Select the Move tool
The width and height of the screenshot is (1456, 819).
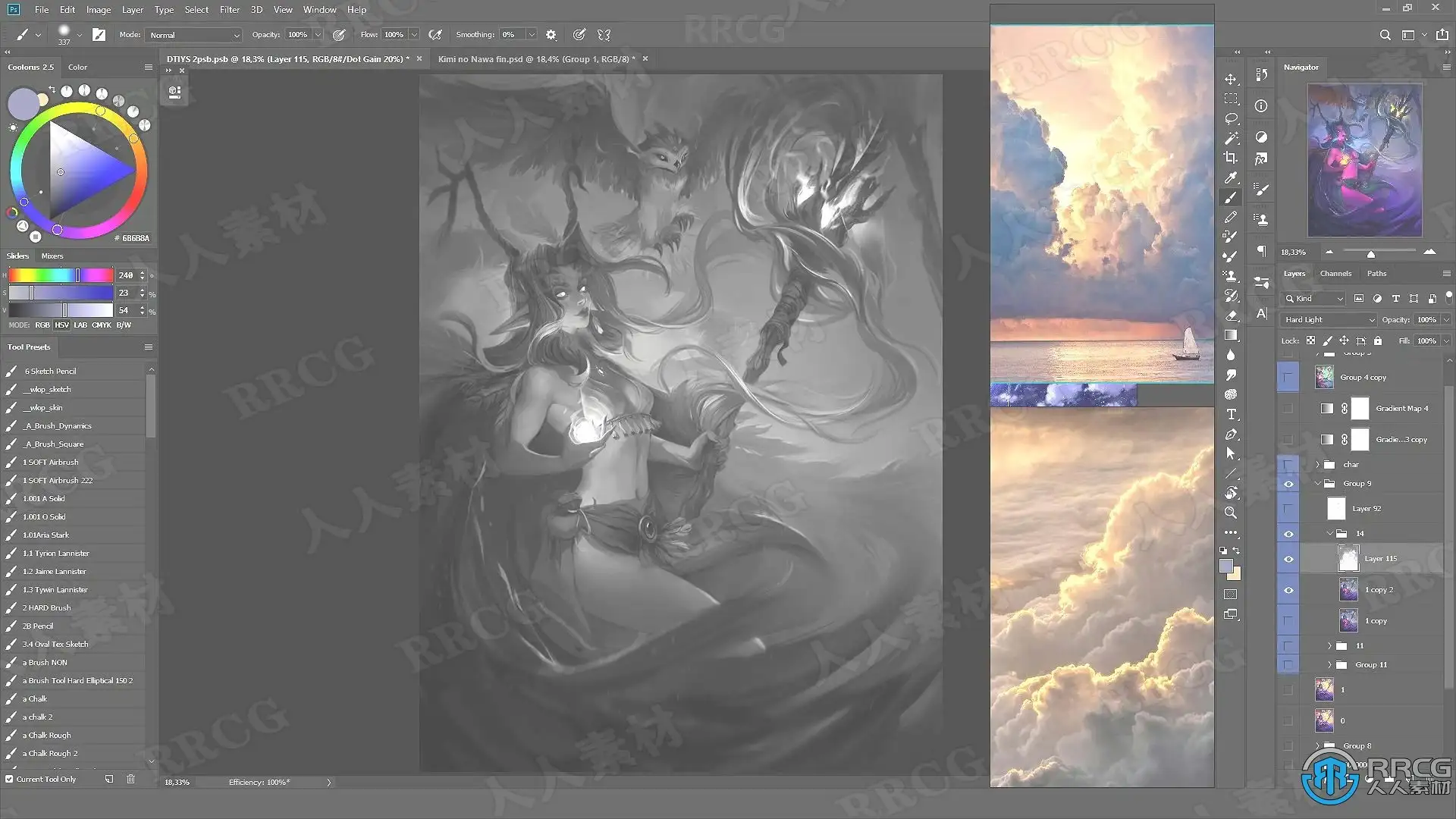coord(1231,79)
